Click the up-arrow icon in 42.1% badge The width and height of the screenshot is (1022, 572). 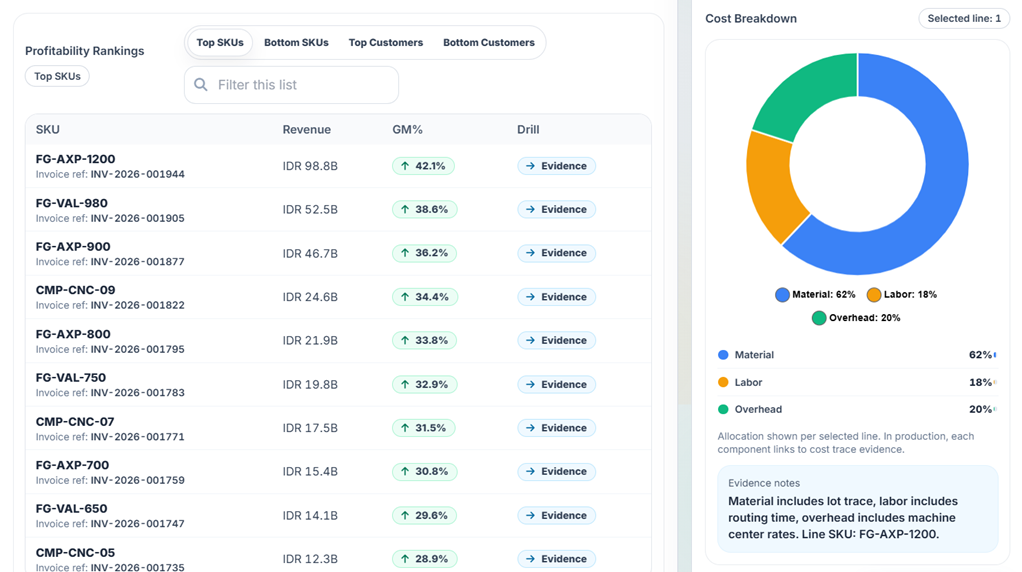tap(405, 166)
